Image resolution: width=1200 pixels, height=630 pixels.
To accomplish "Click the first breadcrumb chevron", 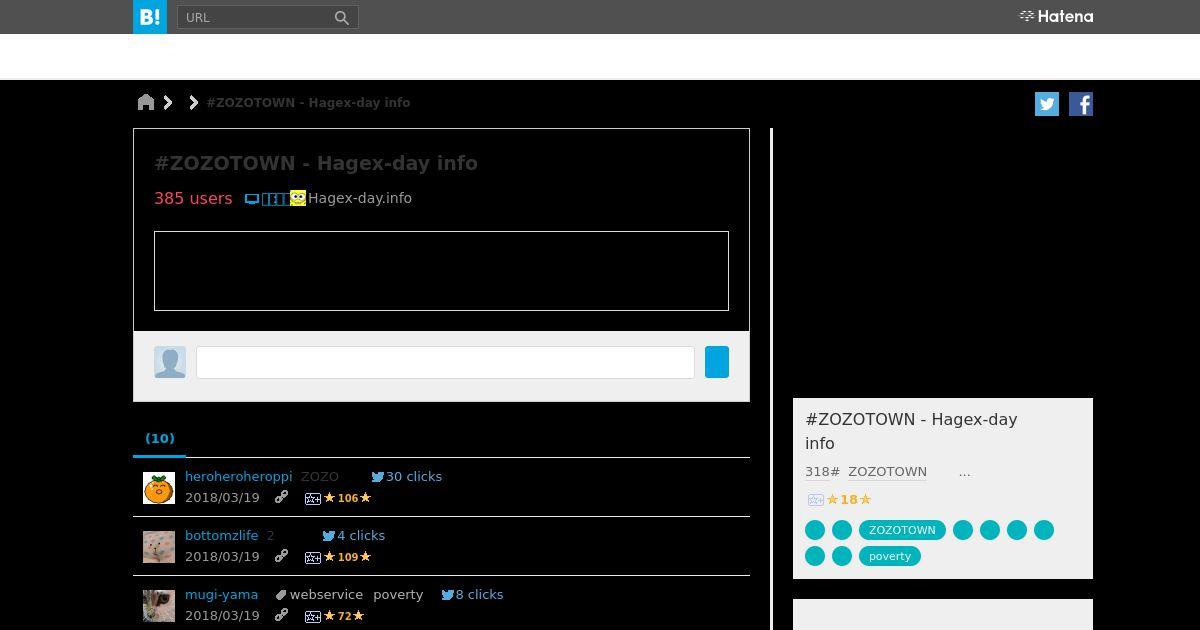I will pos(168,102).
